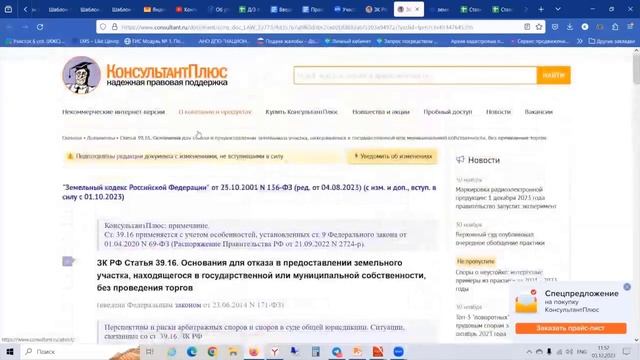
Task: Reload the current page
Action: [x=40, y=27]
